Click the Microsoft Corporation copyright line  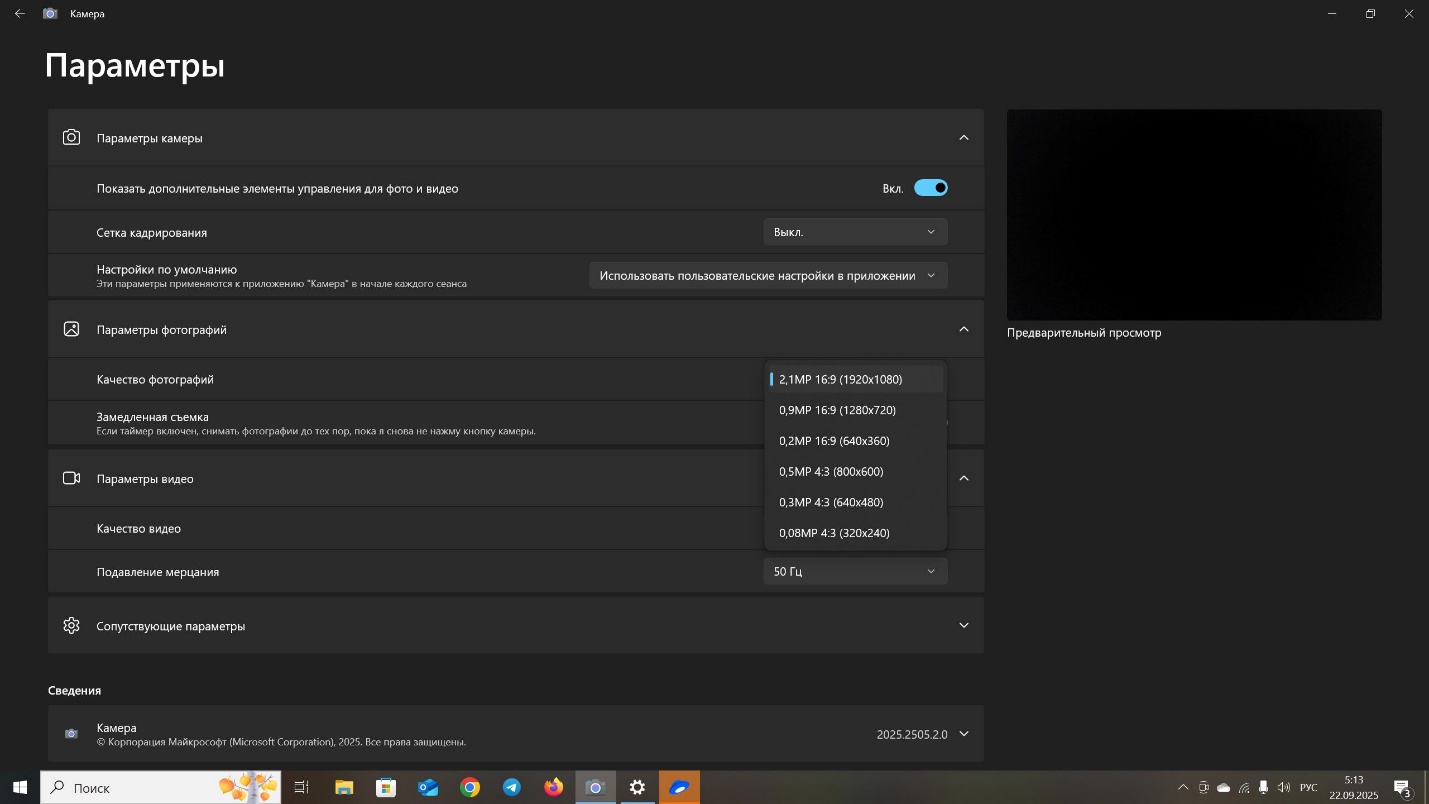tap(281, 742)
